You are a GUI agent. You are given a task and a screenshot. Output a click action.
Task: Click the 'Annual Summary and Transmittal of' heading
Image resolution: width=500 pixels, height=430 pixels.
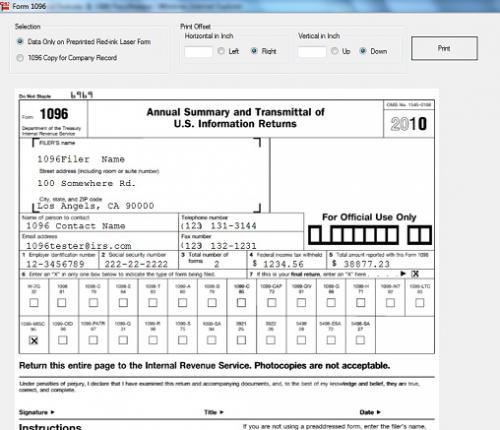pyautogui.click(x=236, y=112)
